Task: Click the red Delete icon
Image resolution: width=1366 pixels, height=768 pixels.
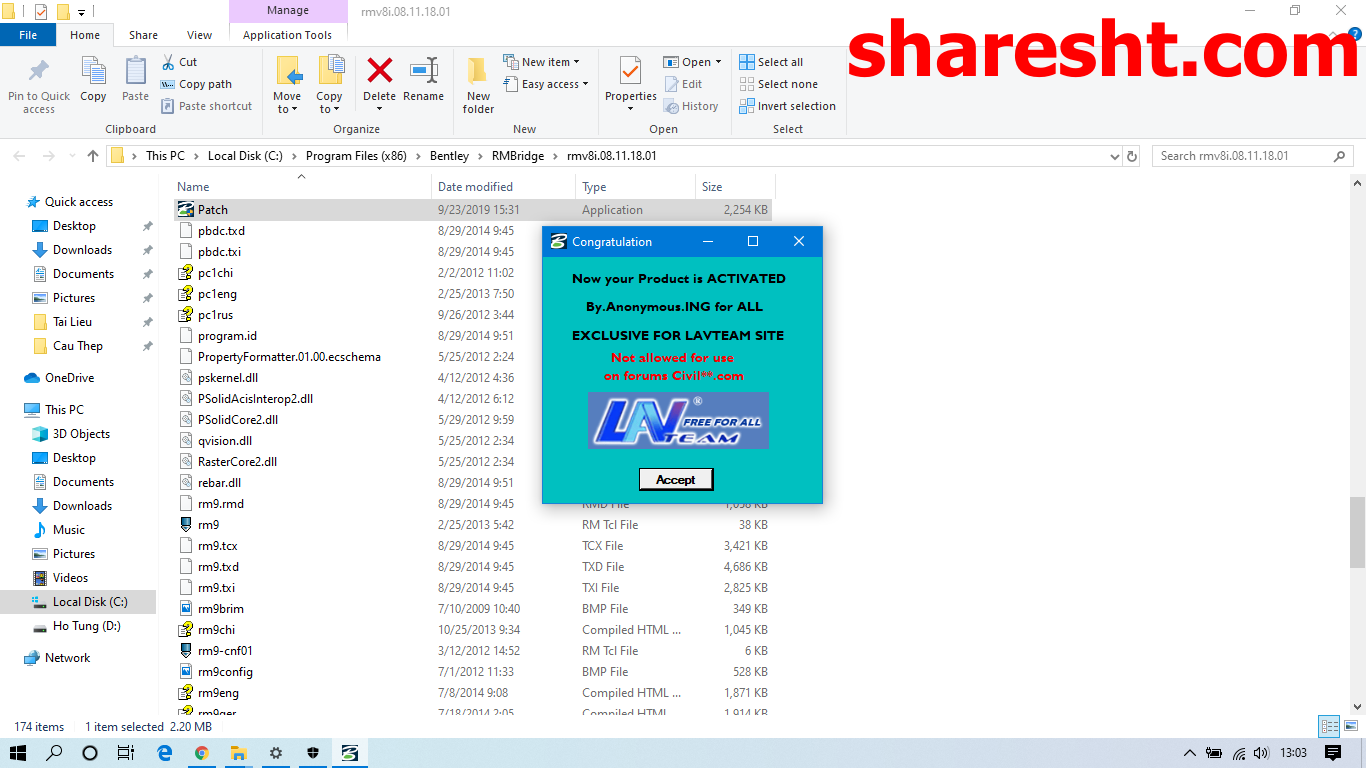Action: 379,70
